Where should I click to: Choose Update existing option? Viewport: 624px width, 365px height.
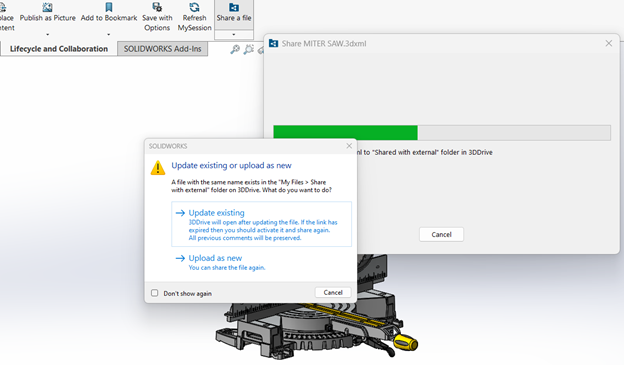click(261, 224)
